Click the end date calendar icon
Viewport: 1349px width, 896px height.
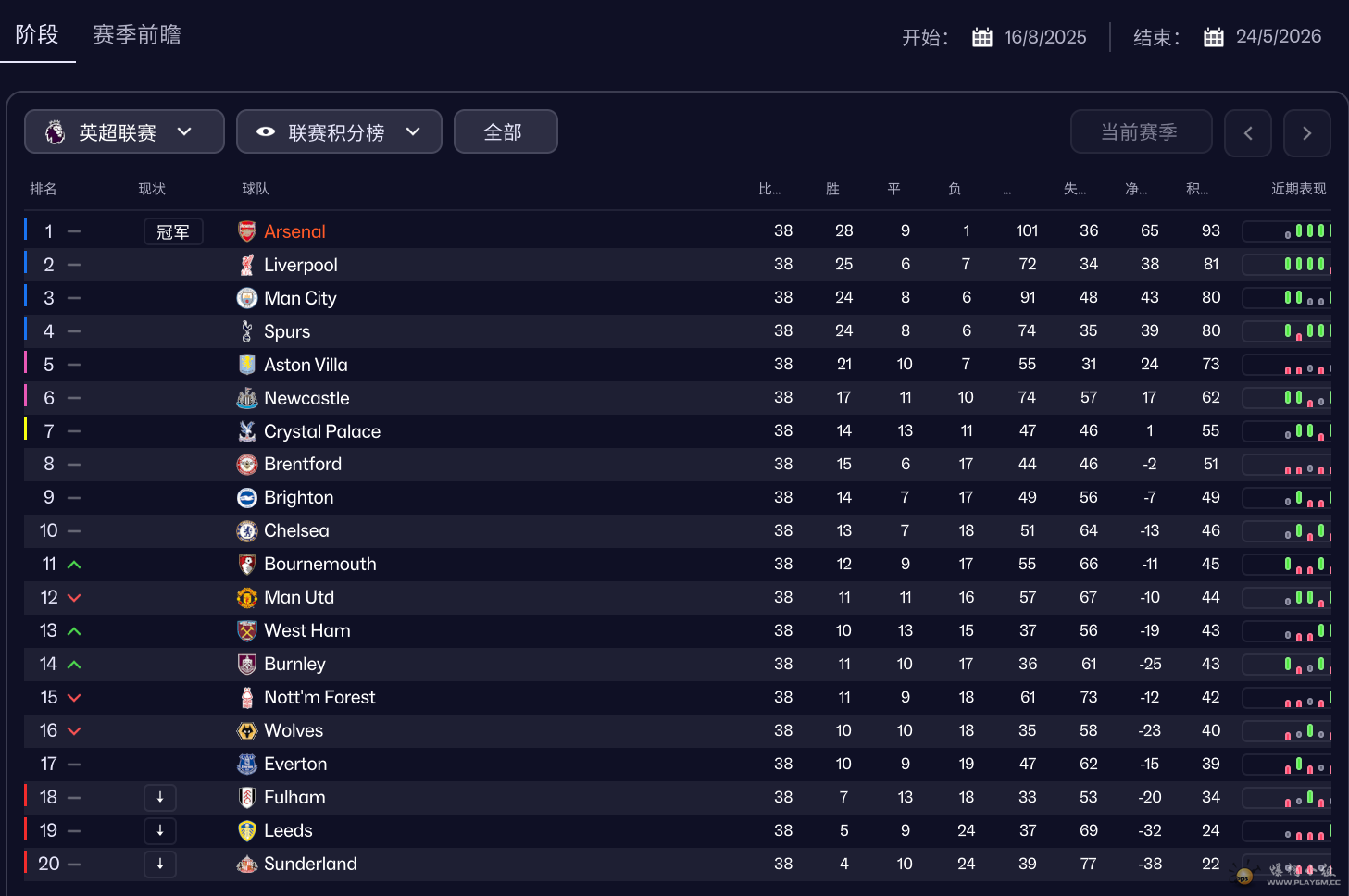(x=1213, y=38)
